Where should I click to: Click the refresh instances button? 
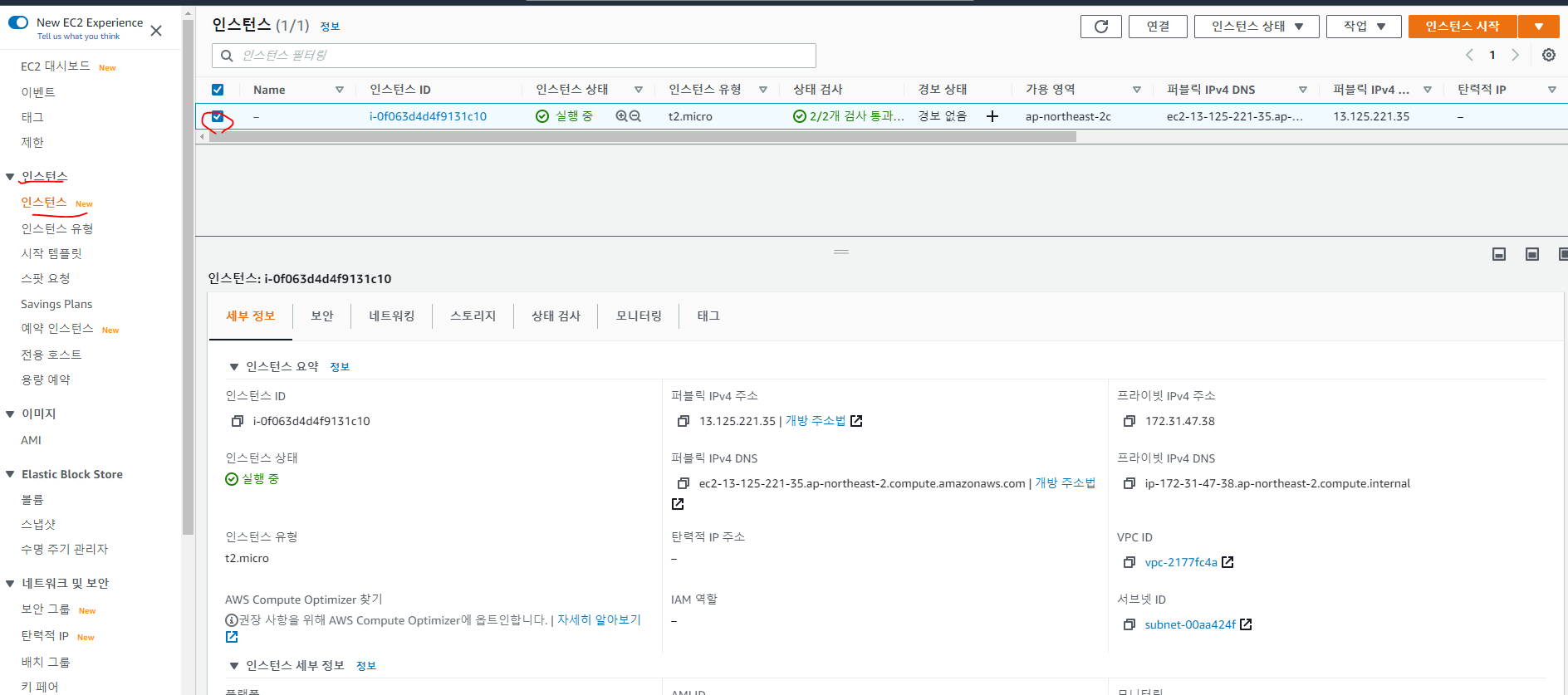pos(1101,27)
